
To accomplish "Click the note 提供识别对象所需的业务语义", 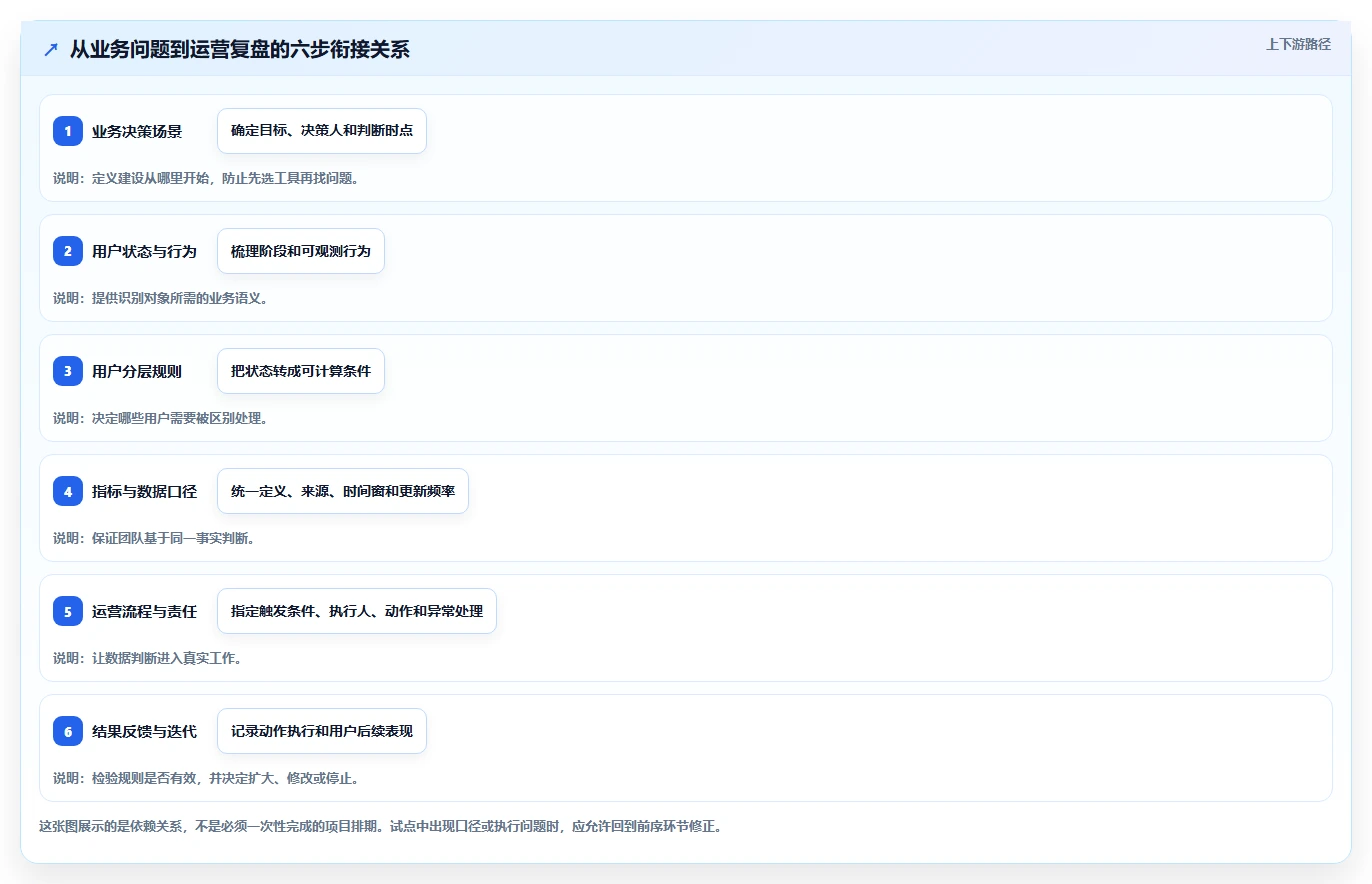I will (160, 298).
